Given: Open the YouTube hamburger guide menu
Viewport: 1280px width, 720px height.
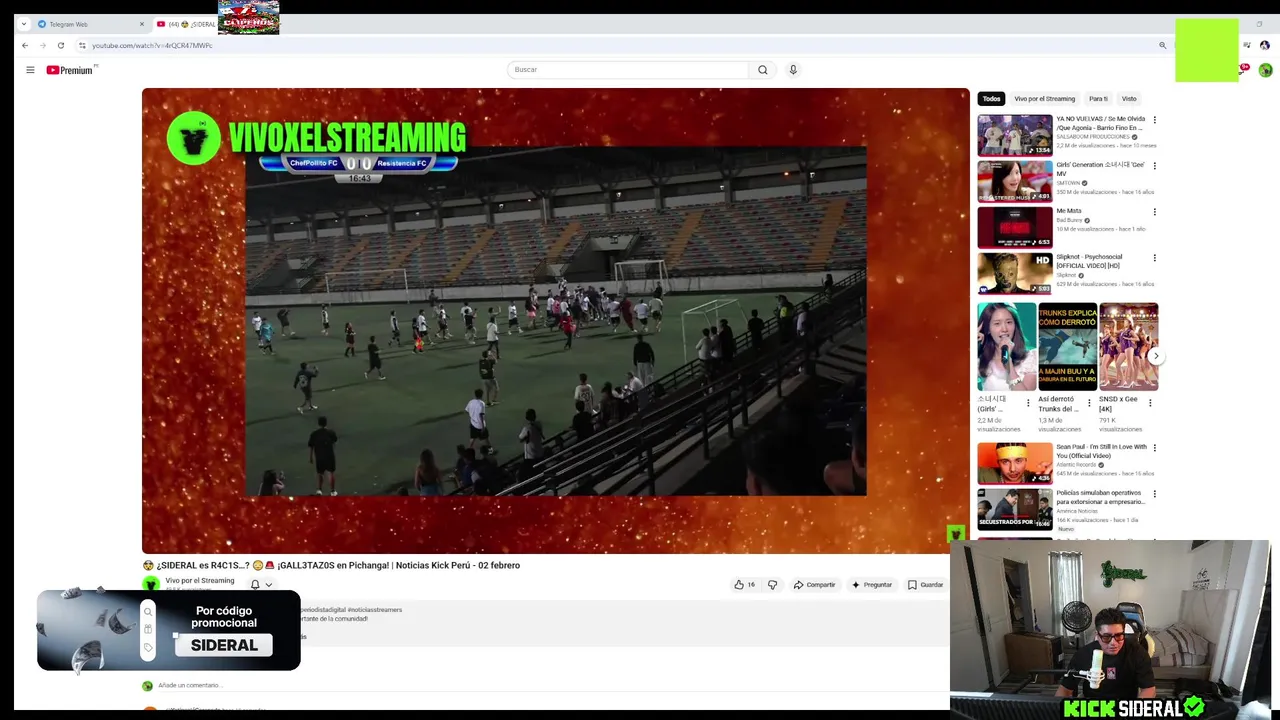Looking at the screenshot, I should (30, 70).
